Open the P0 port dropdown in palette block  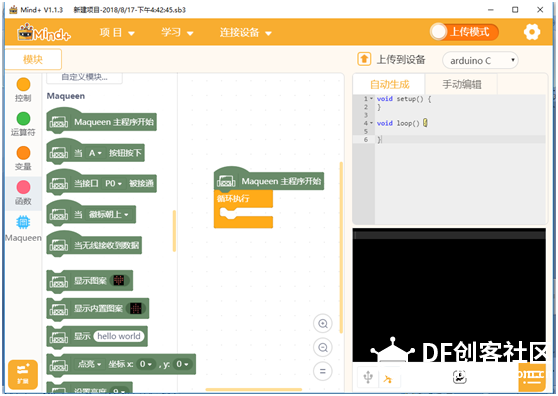[x=113, y=184]
